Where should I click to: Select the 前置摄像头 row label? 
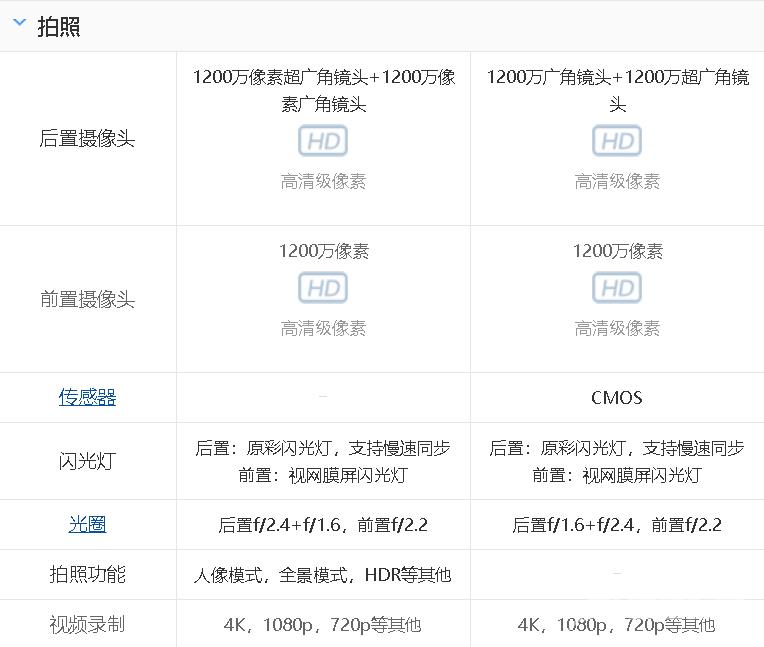(87, 299)
